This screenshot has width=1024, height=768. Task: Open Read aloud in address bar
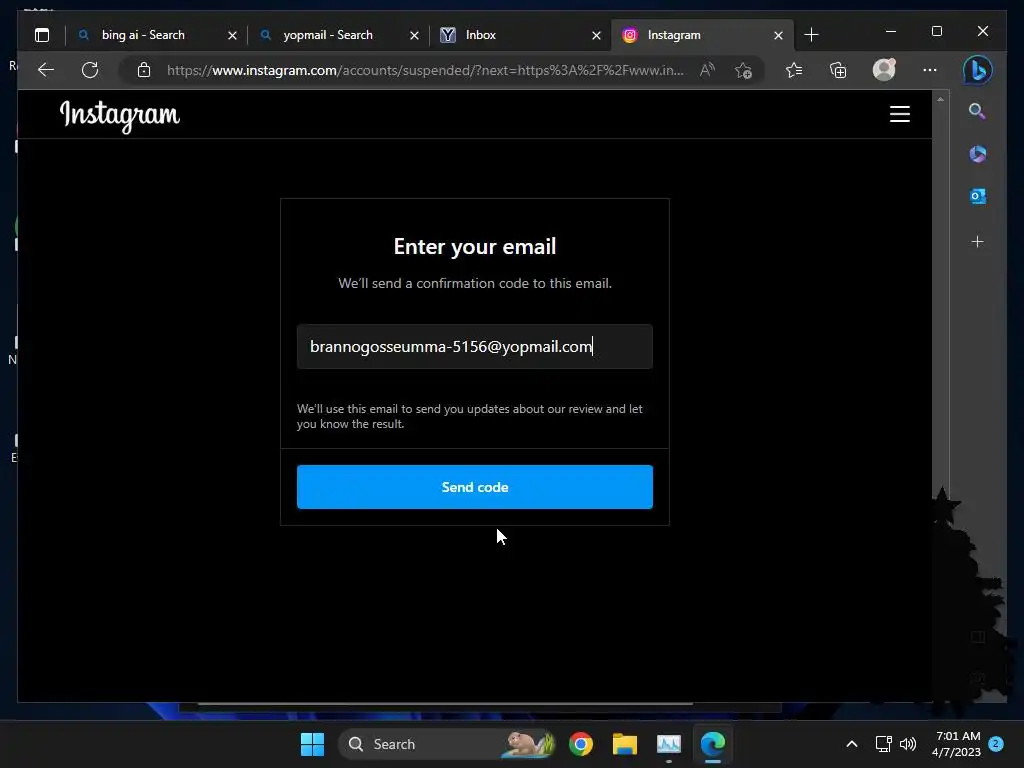[x=707, y=70]
